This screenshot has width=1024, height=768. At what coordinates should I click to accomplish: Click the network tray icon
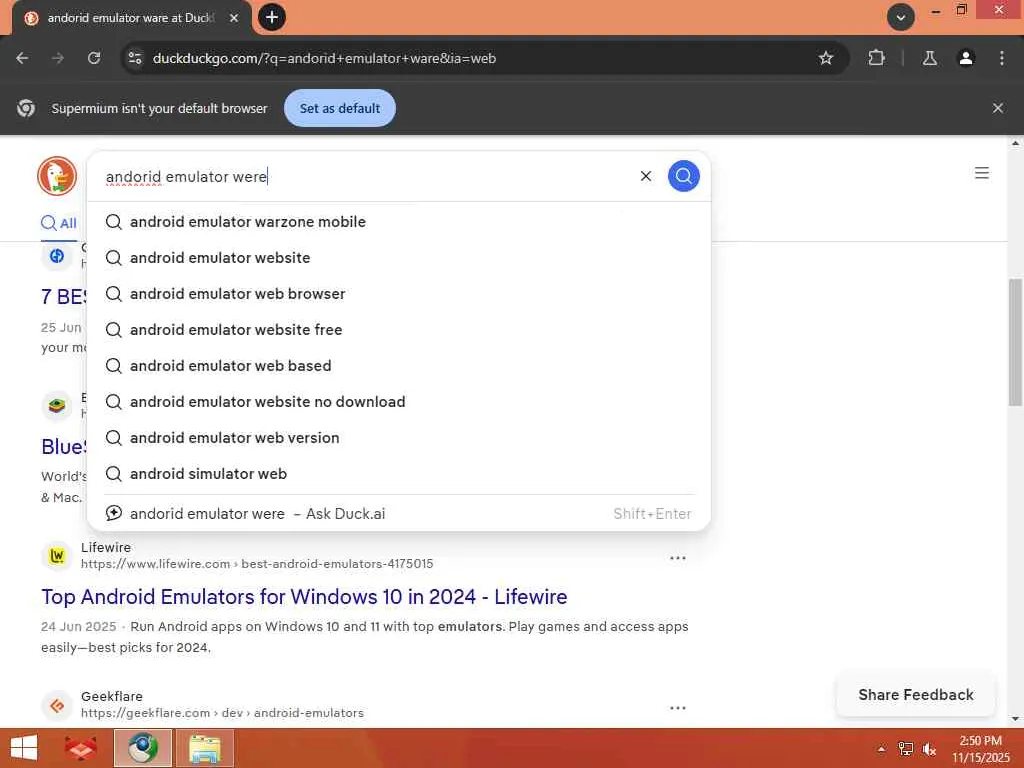coord(905,749)
